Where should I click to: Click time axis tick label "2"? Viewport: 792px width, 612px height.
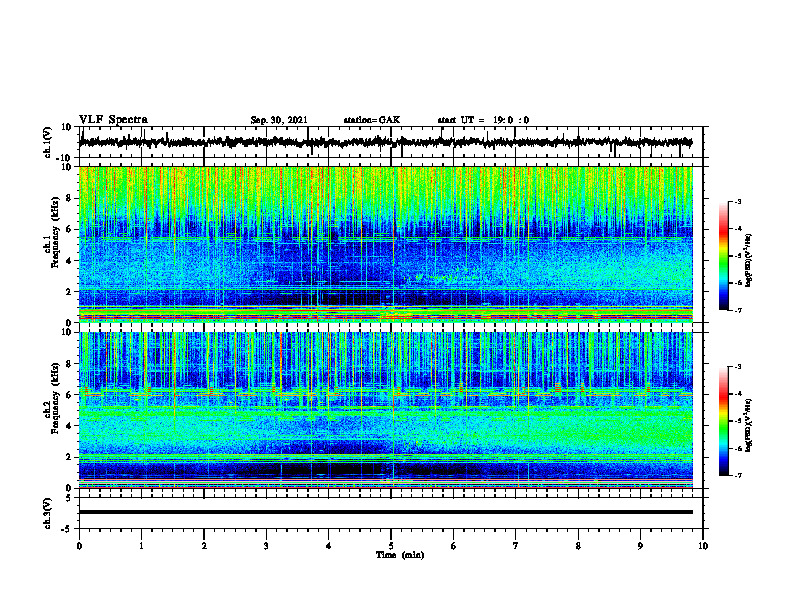[204, 546]
